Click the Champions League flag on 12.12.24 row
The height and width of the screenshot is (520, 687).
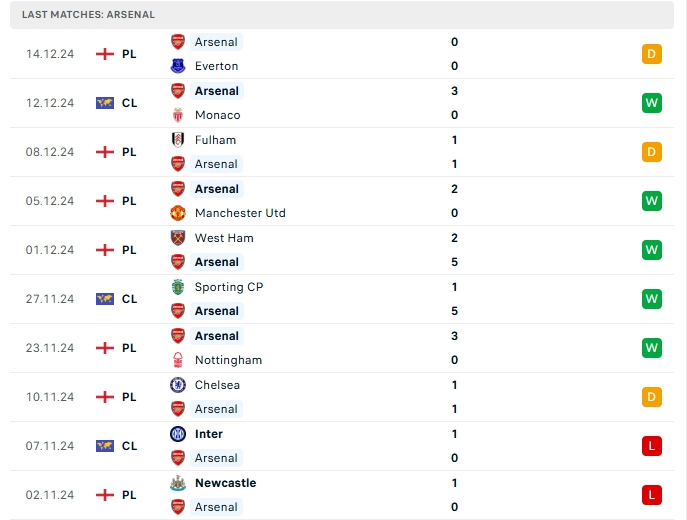(105, 103)
